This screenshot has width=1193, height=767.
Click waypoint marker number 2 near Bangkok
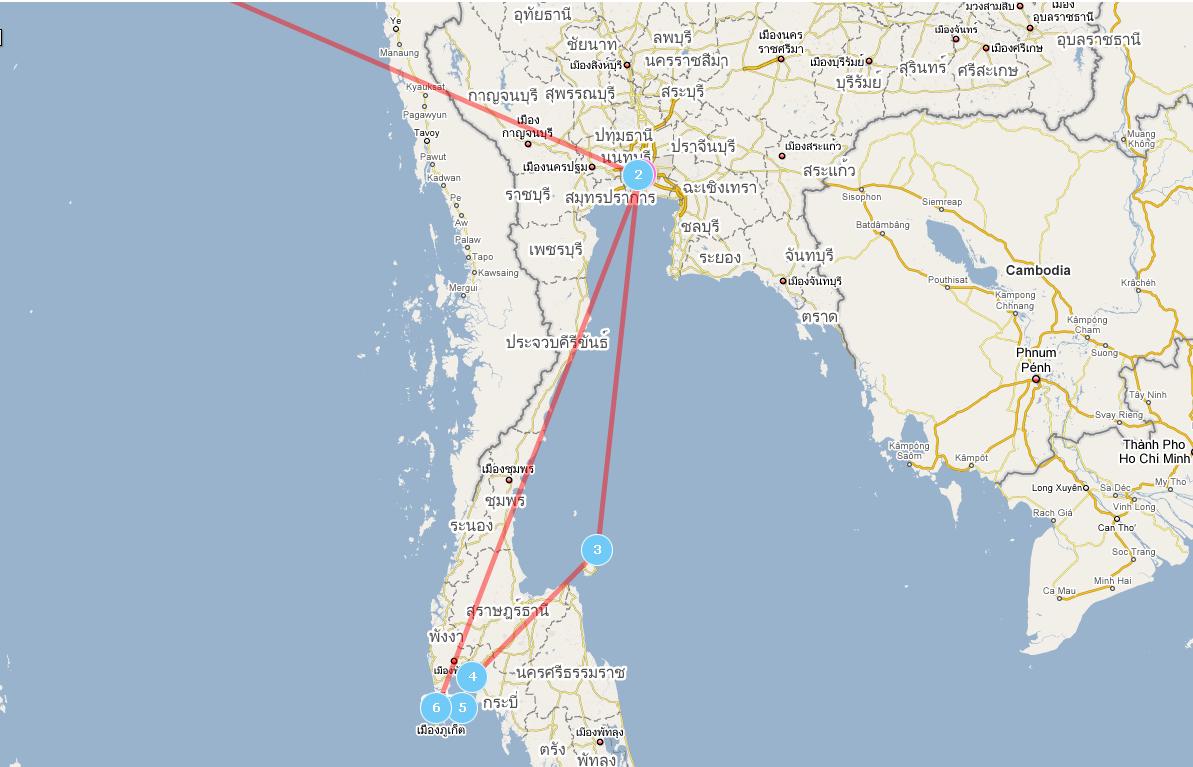click(x=638, y=175)
